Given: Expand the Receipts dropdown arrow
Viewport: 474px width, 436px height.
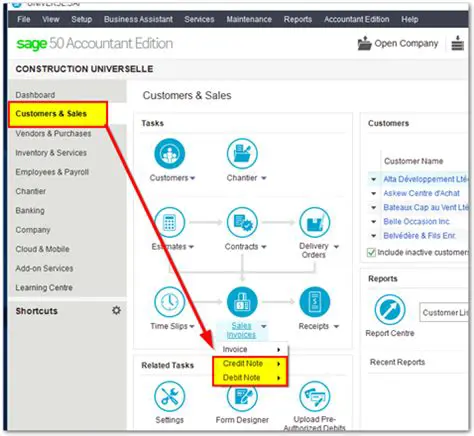Looking at the screenshot, I should (x=336, y=326).
